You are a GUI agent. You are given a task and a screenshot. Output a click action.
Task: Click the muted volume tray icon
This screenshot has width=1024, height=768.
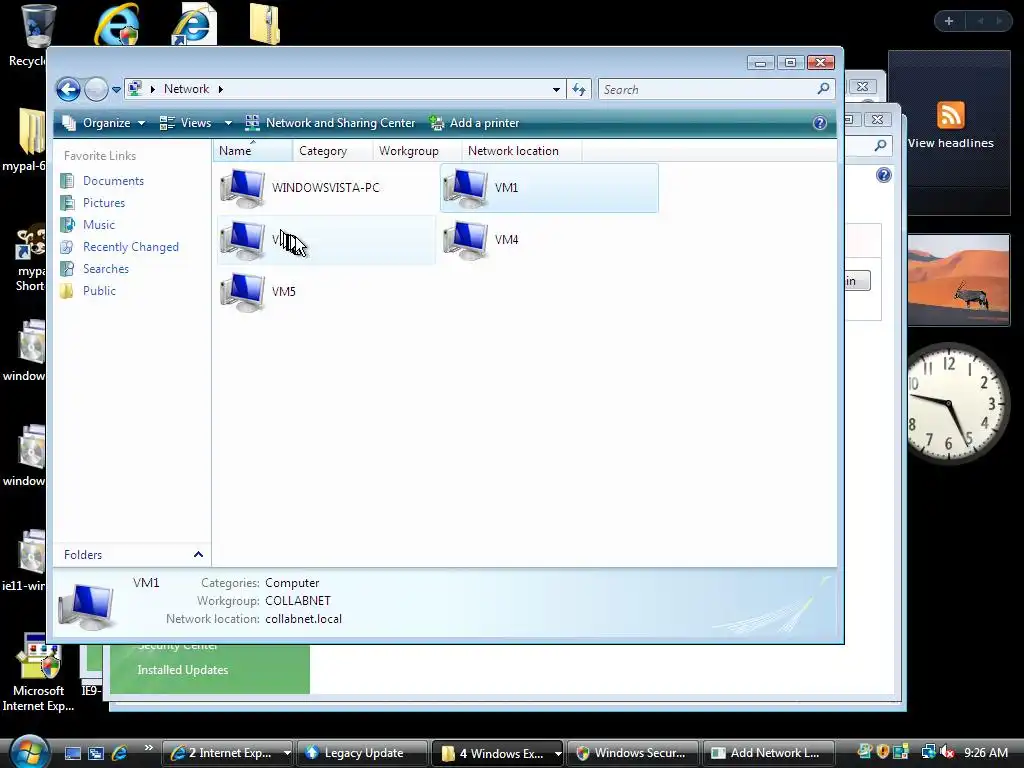pyautogui.click(x=947, y=752)
